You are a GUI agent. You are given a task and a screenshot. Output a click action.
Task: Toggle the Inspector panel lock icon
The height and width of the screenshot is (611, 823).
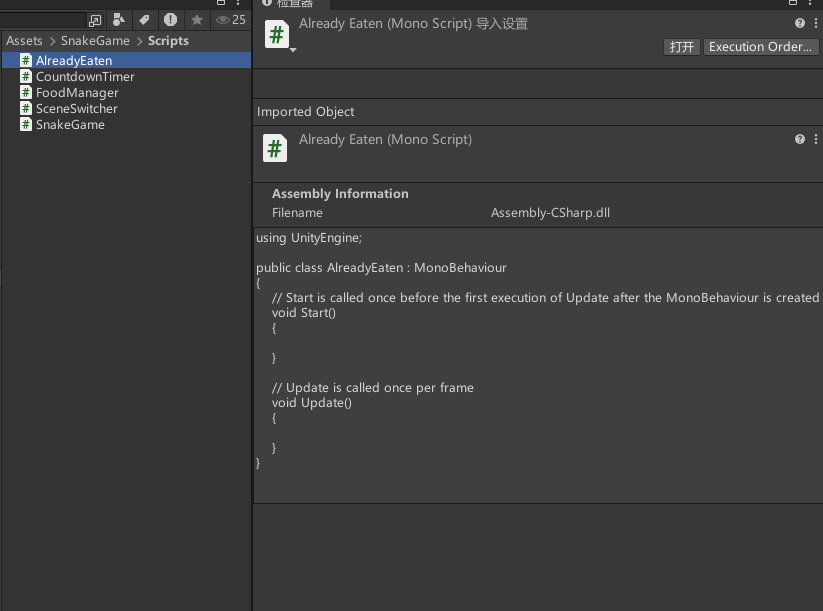pos(793,2)
